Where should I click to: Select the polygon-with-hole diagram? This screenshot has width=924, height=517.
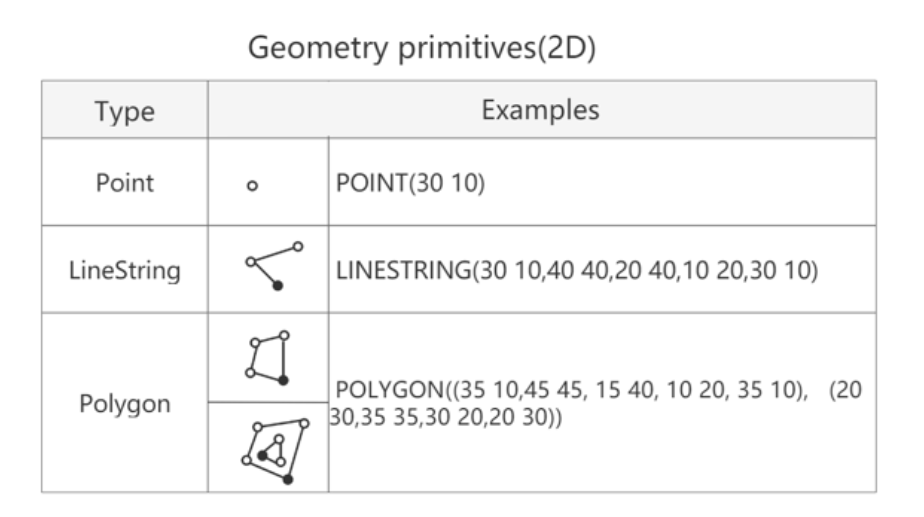tap(272, 446)
